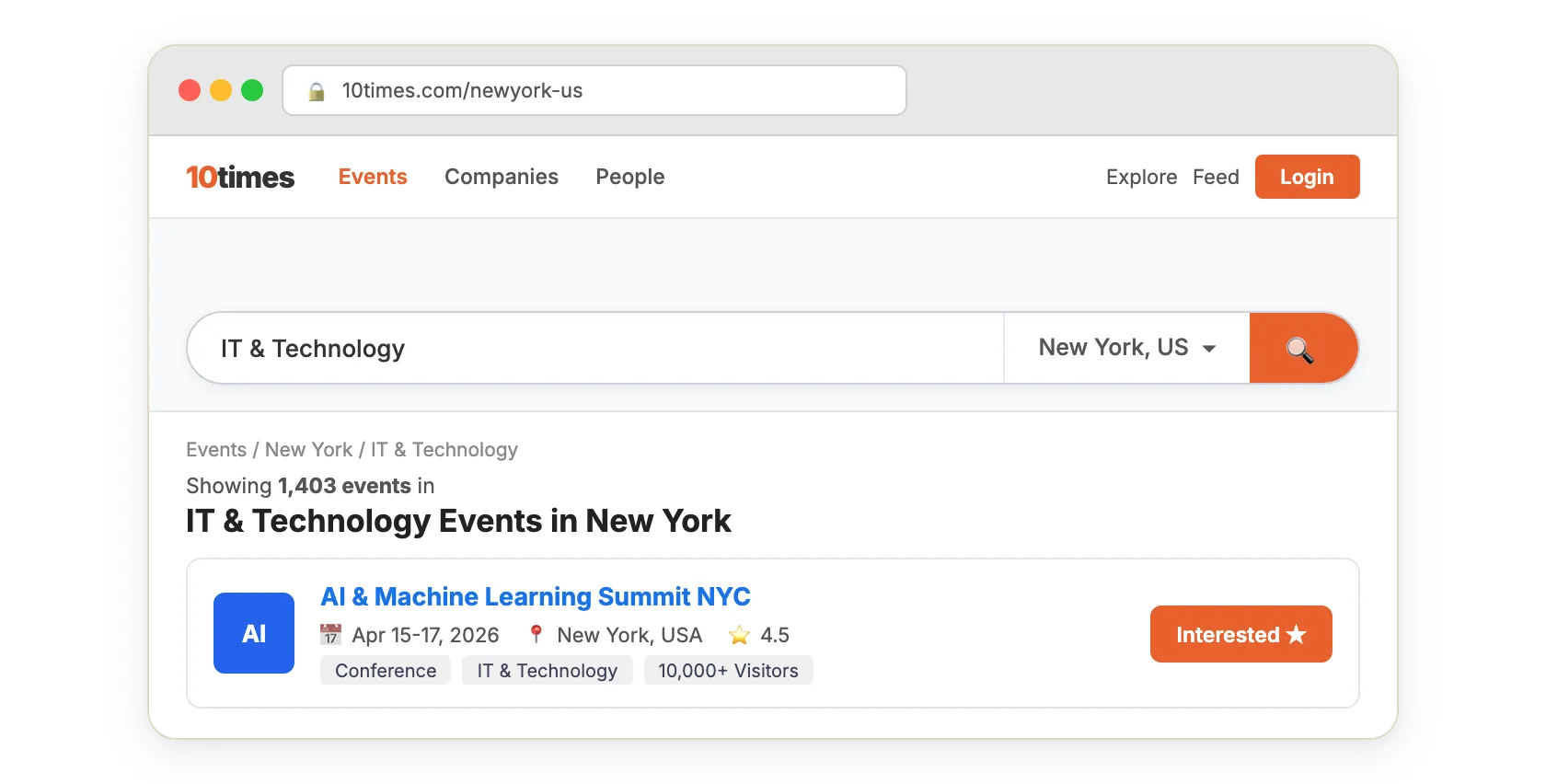Click the calendar icon beside event date
Image resolution: width=1546 pixels, height=784 pixels.
(x=330, y=635)
